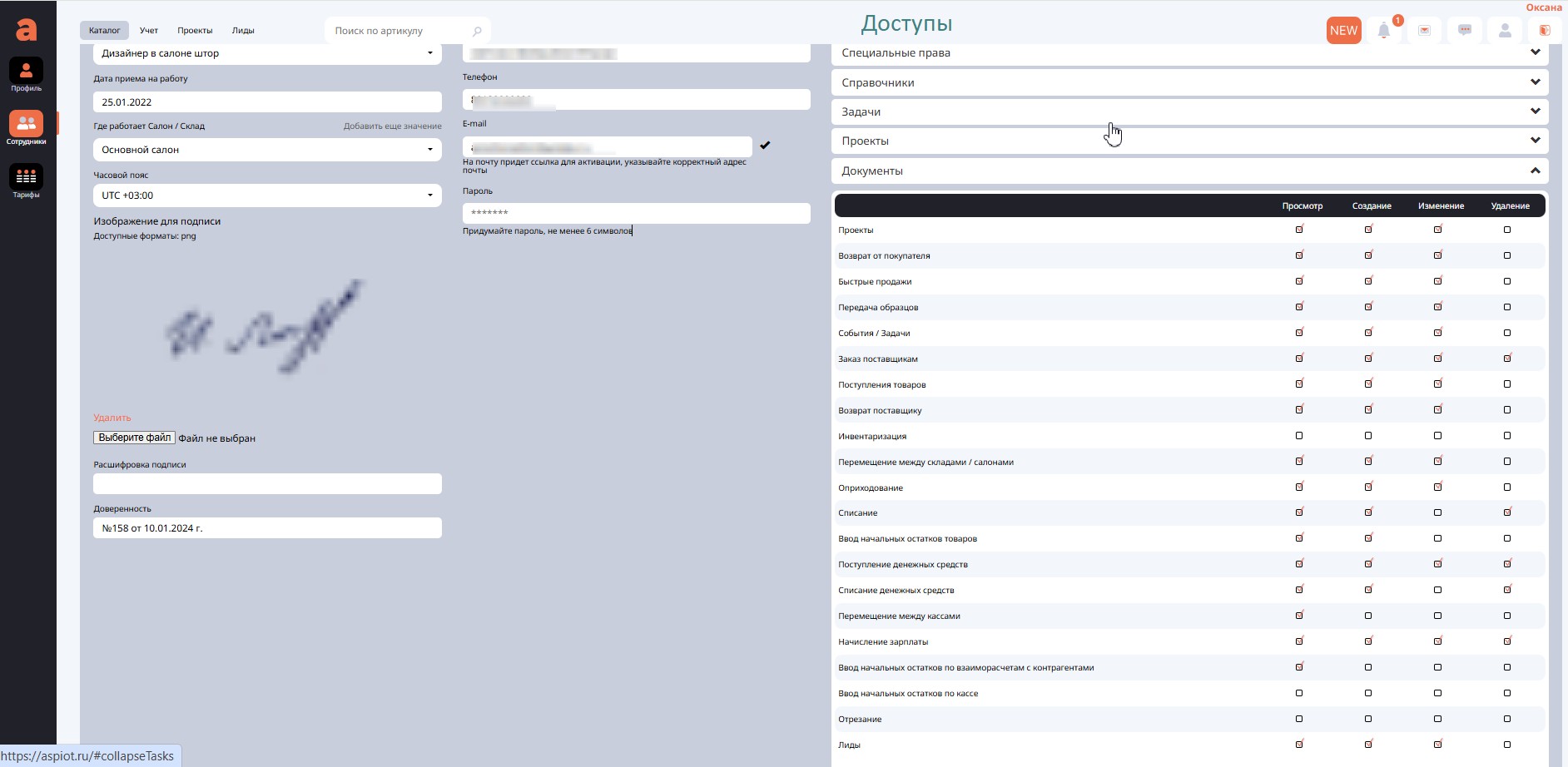Click the user account icon in header
The image size is (1568, 767).
coord(1505,31)
